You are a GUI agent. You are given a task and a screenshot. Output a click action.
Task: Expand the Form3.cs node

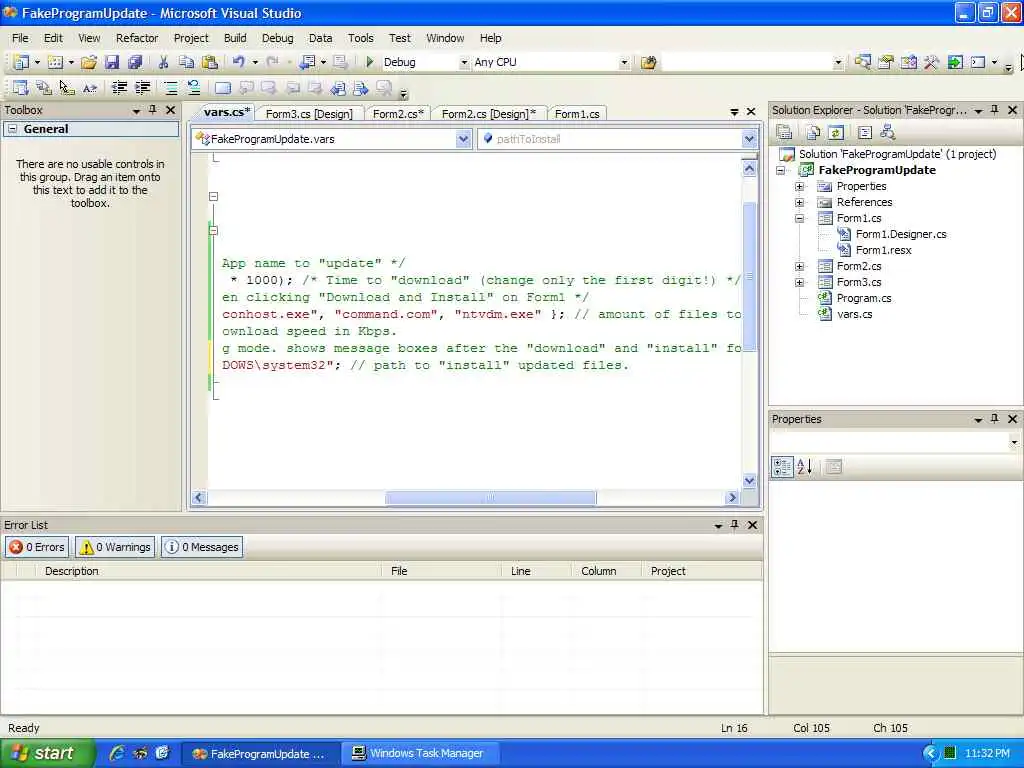[799, 282]
